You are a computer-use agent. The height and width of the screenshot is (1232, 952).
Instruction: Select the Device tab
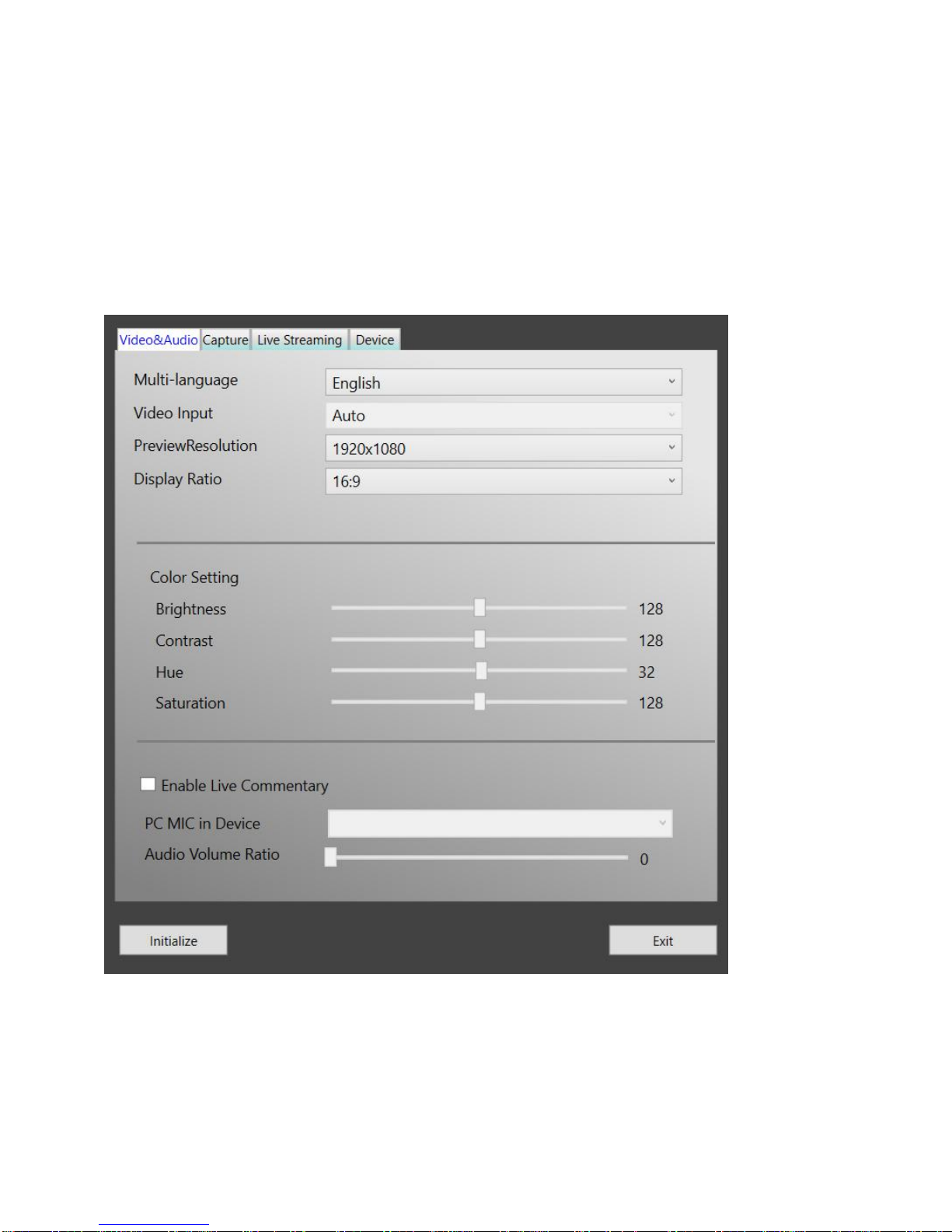point(375,340)
